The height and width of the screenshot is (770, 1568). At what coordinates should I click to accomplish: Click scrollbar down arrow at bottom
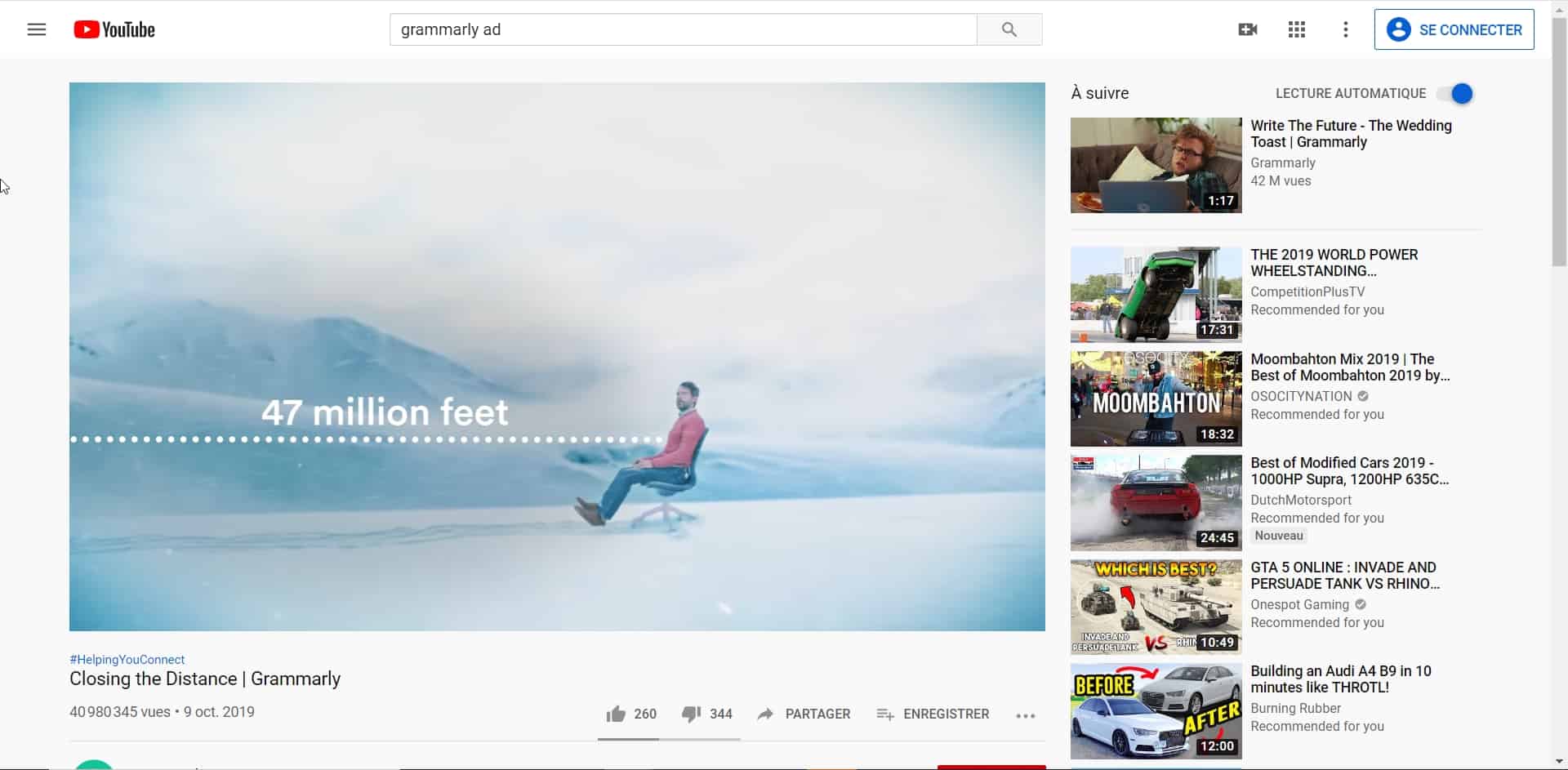click(1559, 763)
